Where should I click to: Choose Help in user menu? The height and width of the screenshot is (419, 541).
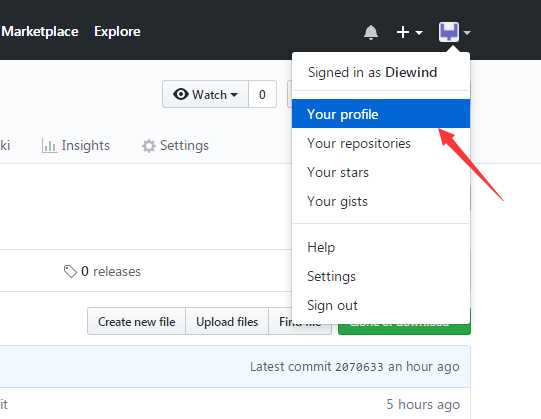pos(381,247)
